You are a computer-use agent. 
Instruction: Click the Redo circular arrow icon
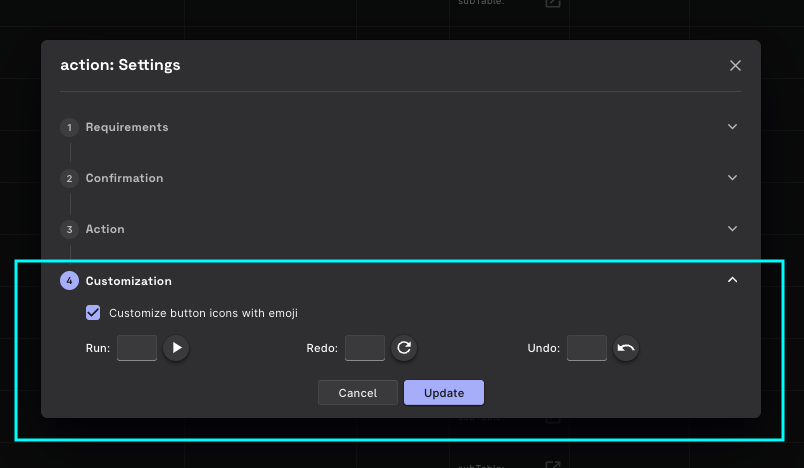pos(404,348)
